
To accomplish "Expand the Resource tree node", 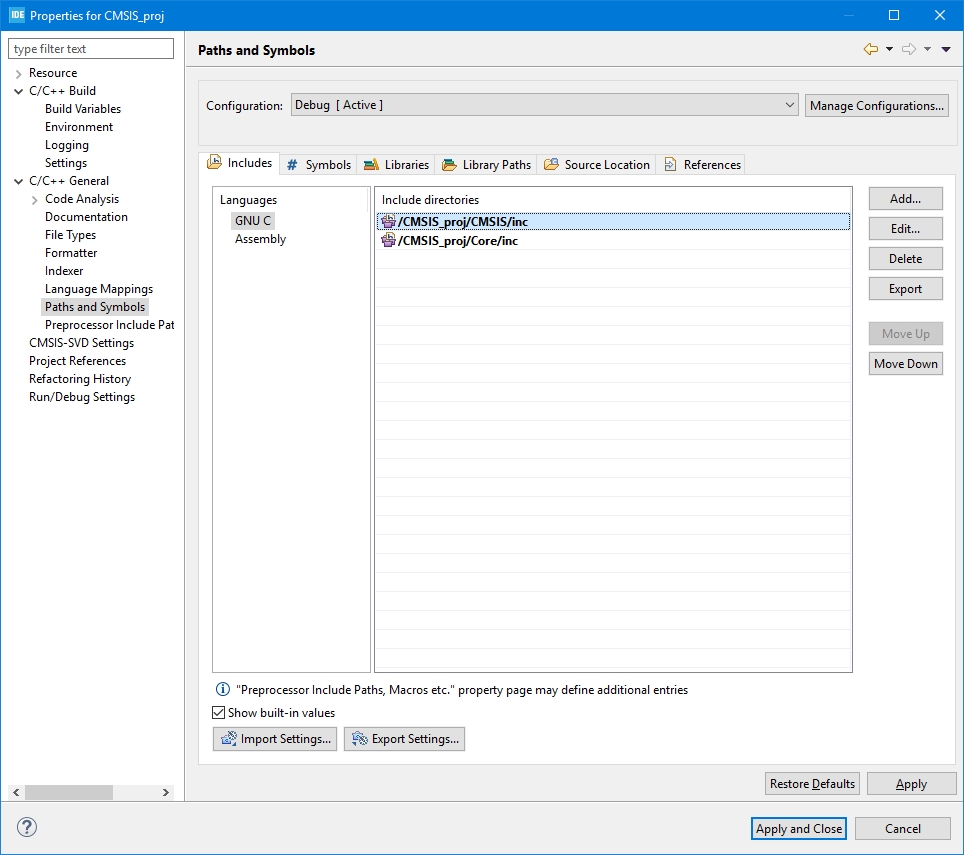I will [x=19, y=73].
